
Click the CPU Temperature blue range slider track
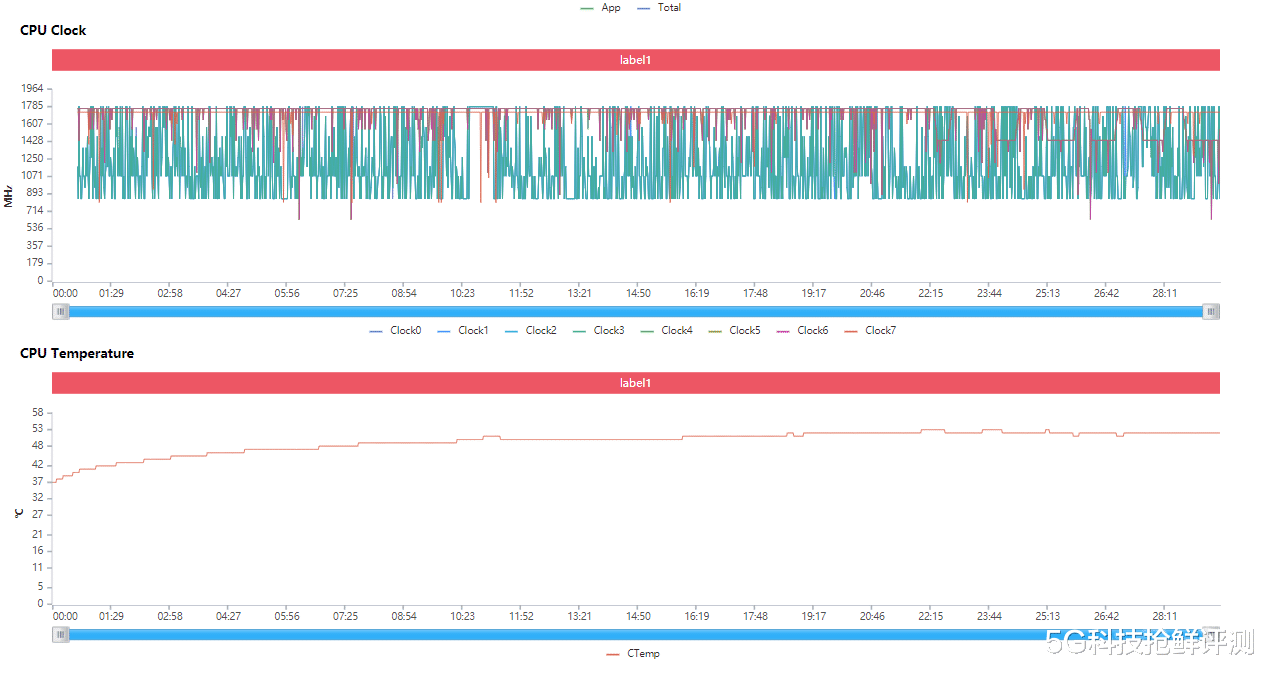(x=636, y=634)
